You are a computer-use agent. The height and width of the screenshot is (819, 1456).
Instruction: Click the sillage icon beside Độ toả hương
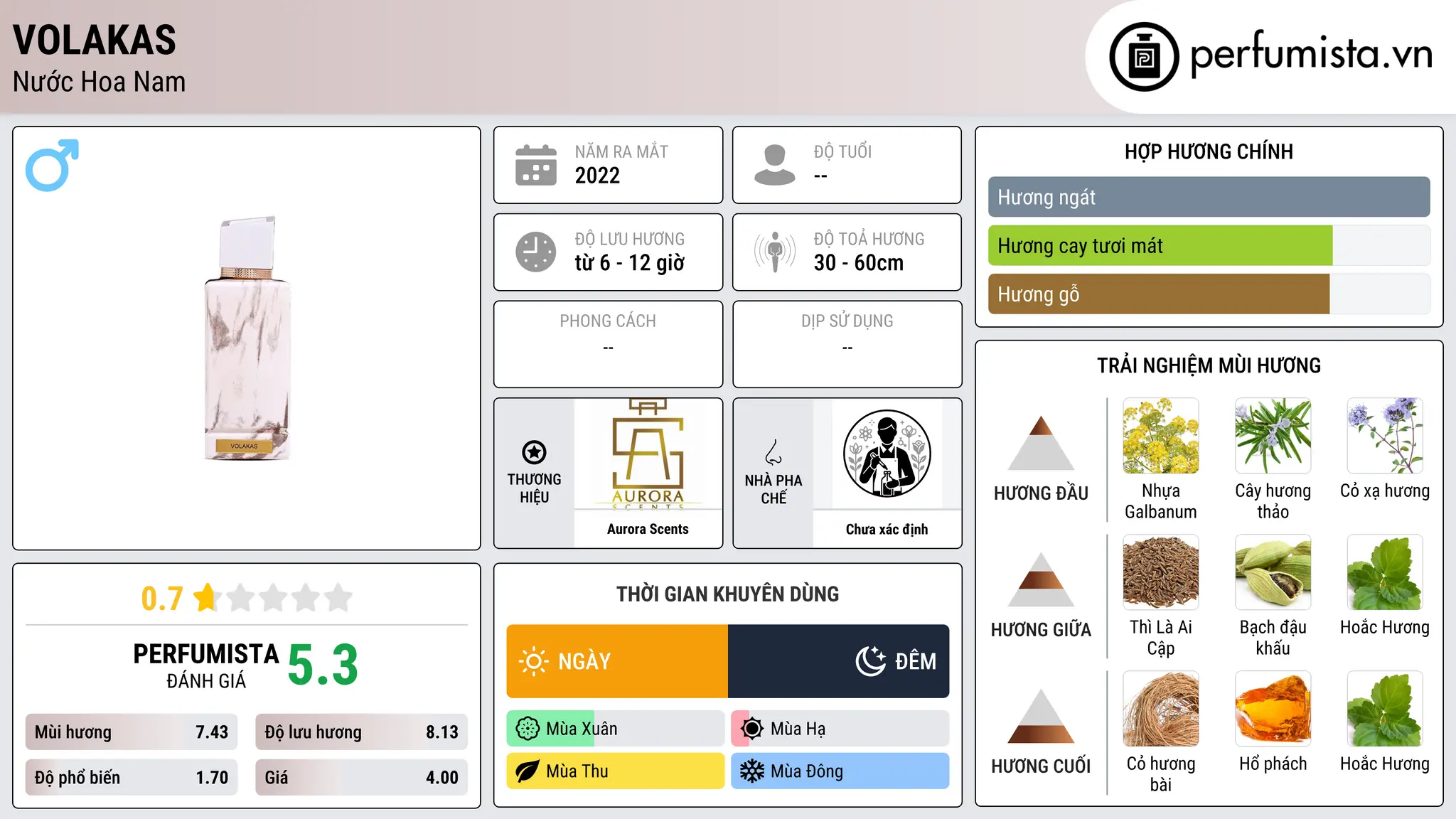point(775,252)
